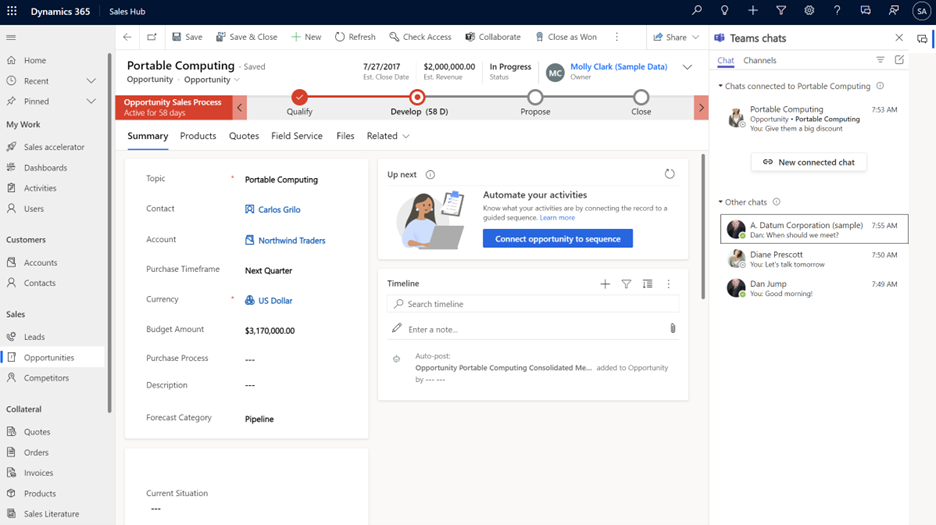Open the Files tab

pyautogui.click(x=345, y=136)
